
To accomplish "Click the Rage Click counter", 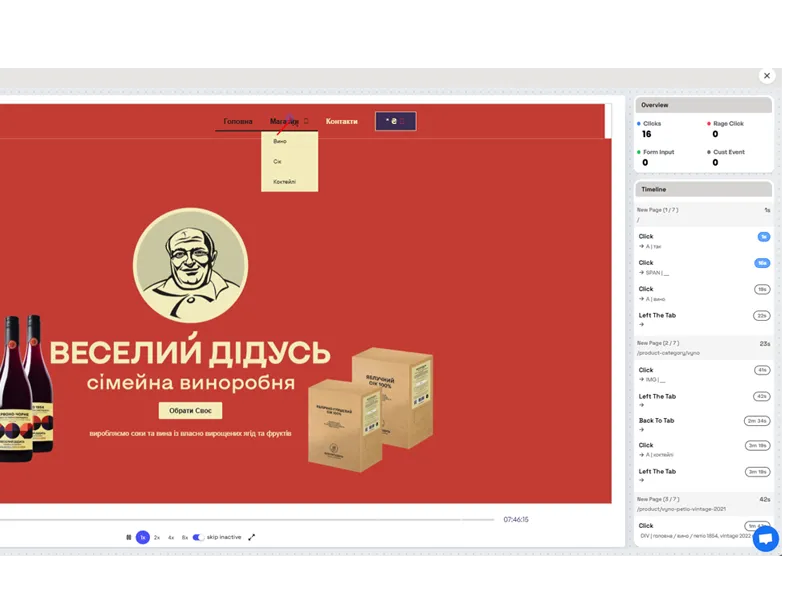I will (x=725, y=130).
